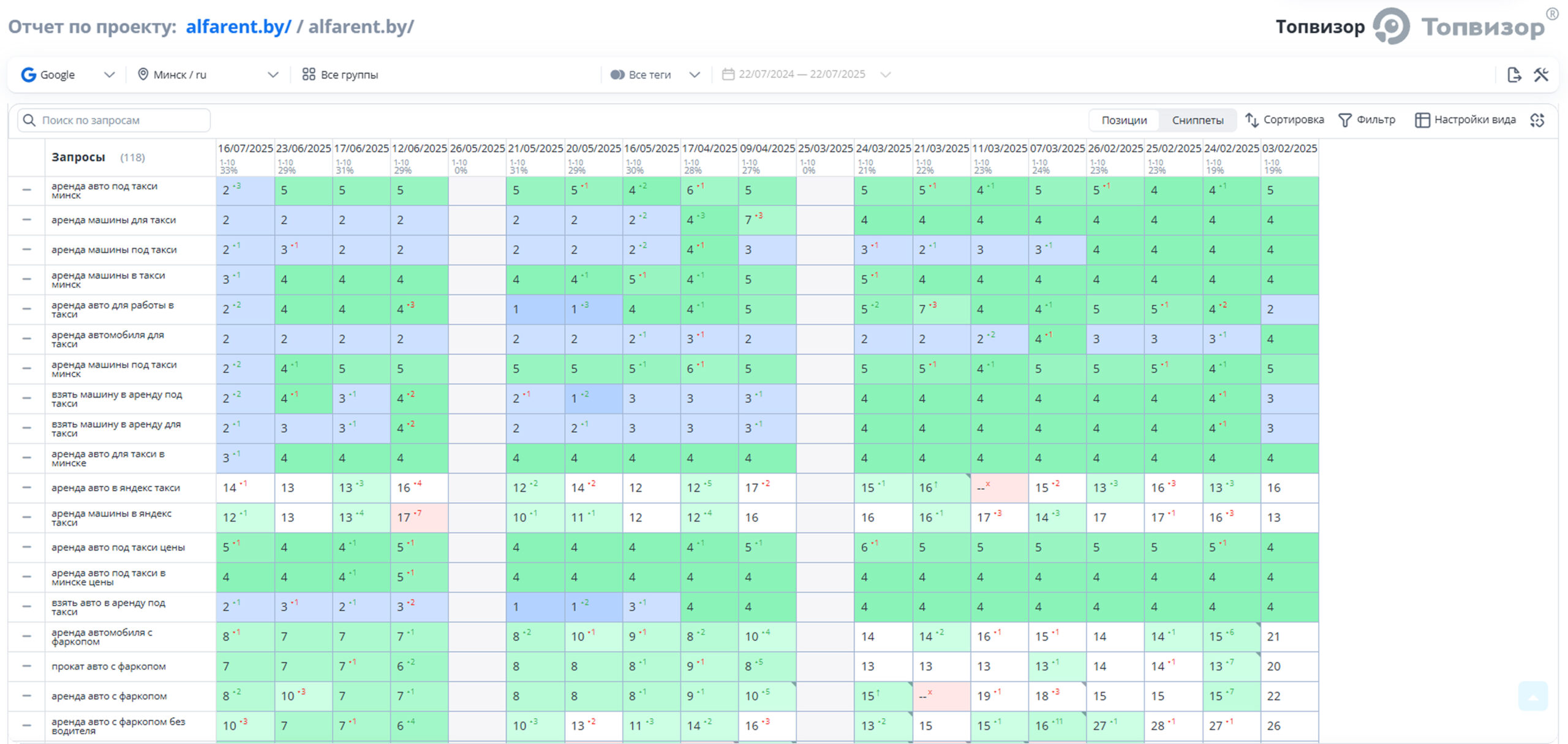
Task: Switch to the Позиции tab
Action: 1124,120
